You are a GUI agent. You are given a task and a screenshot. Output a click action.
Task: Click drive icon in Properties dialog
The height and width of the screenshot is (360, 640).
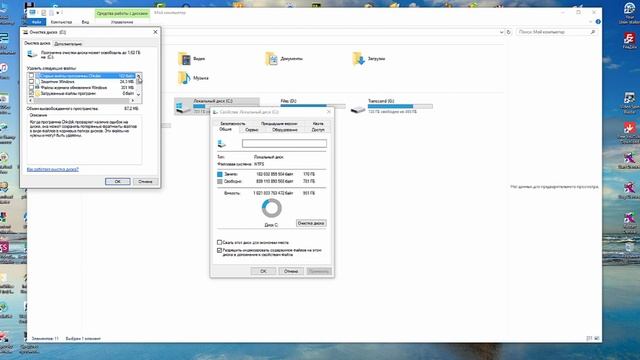[x=222, y=144]
